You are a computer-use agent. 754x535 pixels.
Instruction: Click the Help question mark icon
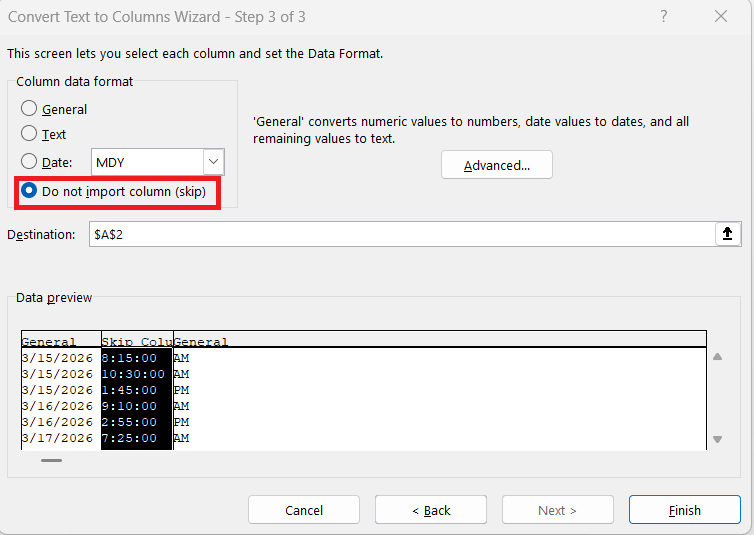point(665,16)
